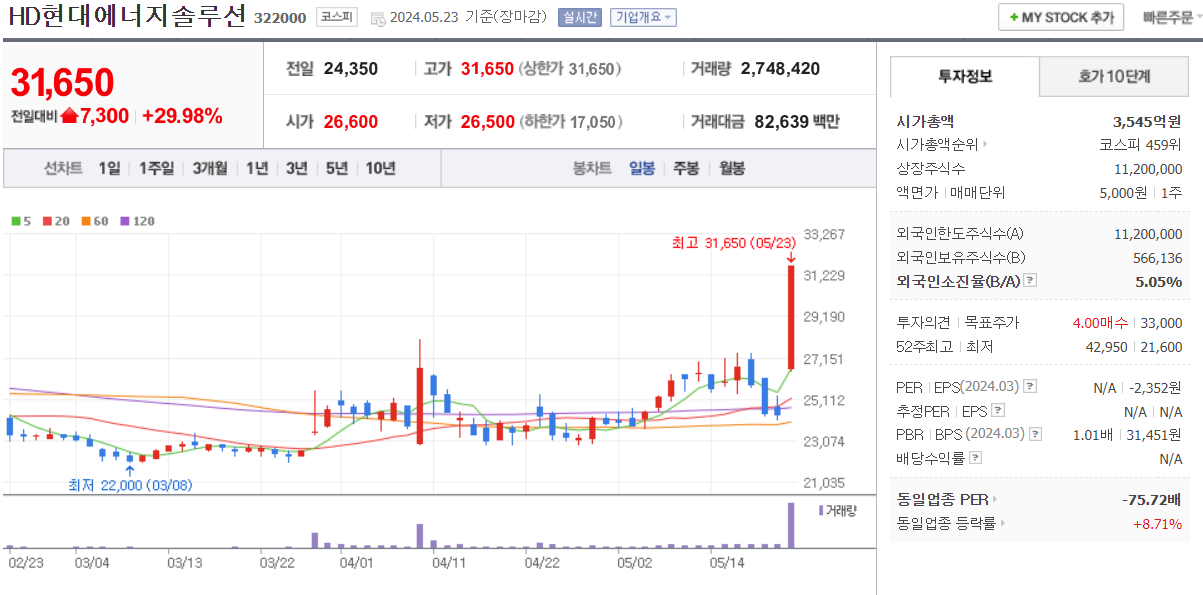This screenshot has width=1203, height=595.
Task: Click the red up-arrow beside 7,300
Action: tap(69, 116)
